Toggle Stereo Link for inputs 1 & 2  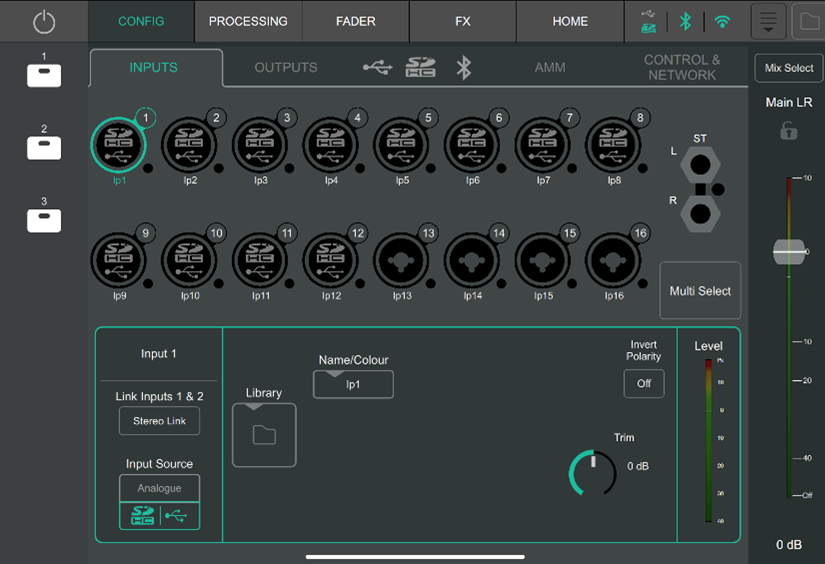(x=159, y=421)
